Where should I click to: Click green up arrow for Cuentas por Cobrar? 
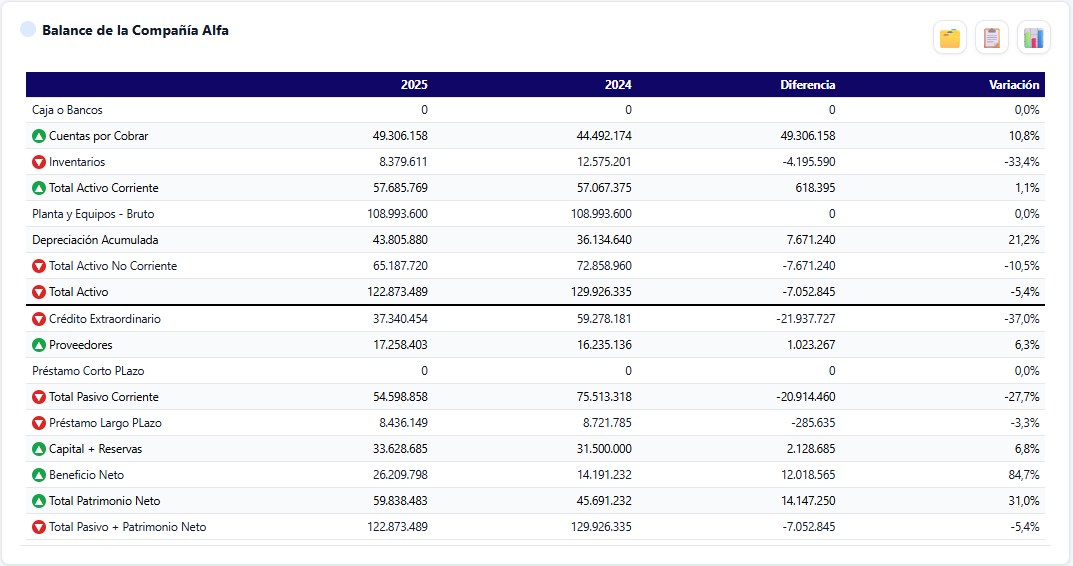[39, 136]
